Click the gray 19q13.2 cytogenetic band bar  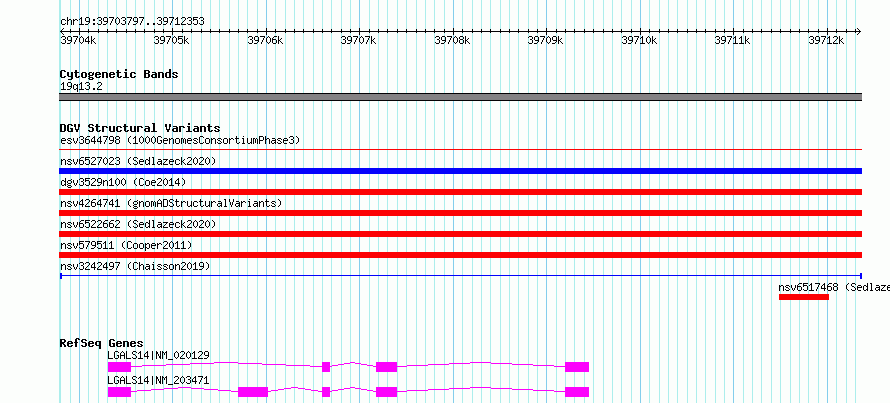point(461,97)
